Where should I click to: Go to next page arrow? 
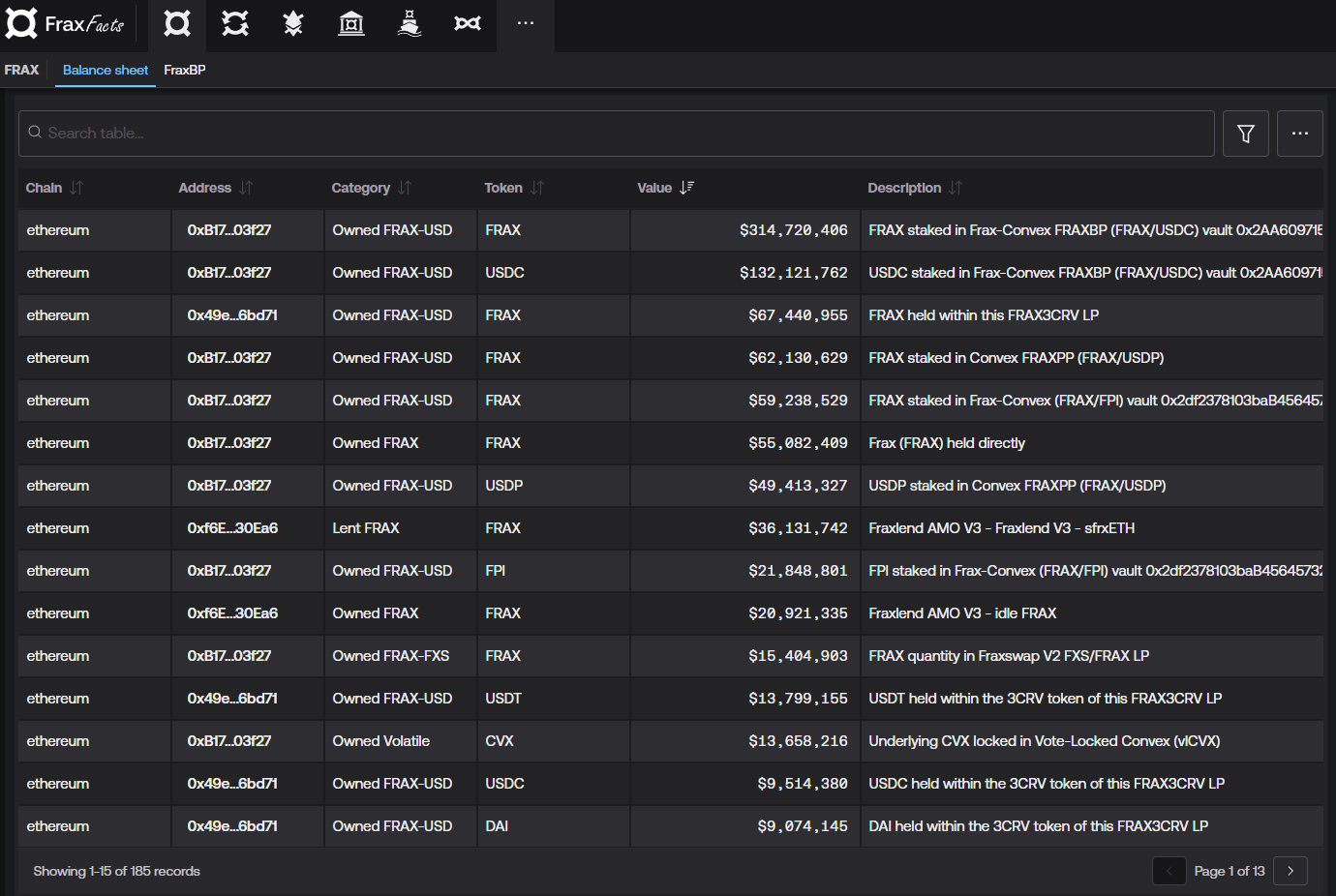click(x=1290, y=871)
